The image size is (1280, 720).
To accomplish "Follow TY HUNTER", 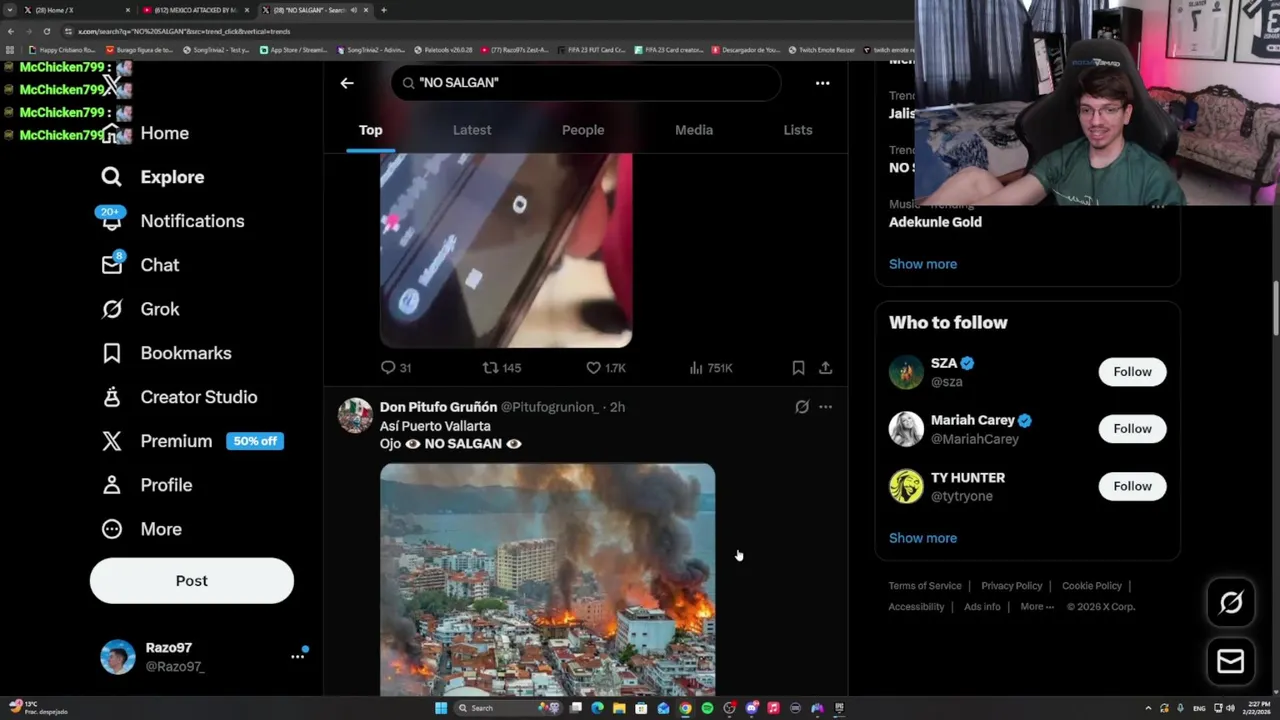I will pyautogui.click(x=1132, y=486).
